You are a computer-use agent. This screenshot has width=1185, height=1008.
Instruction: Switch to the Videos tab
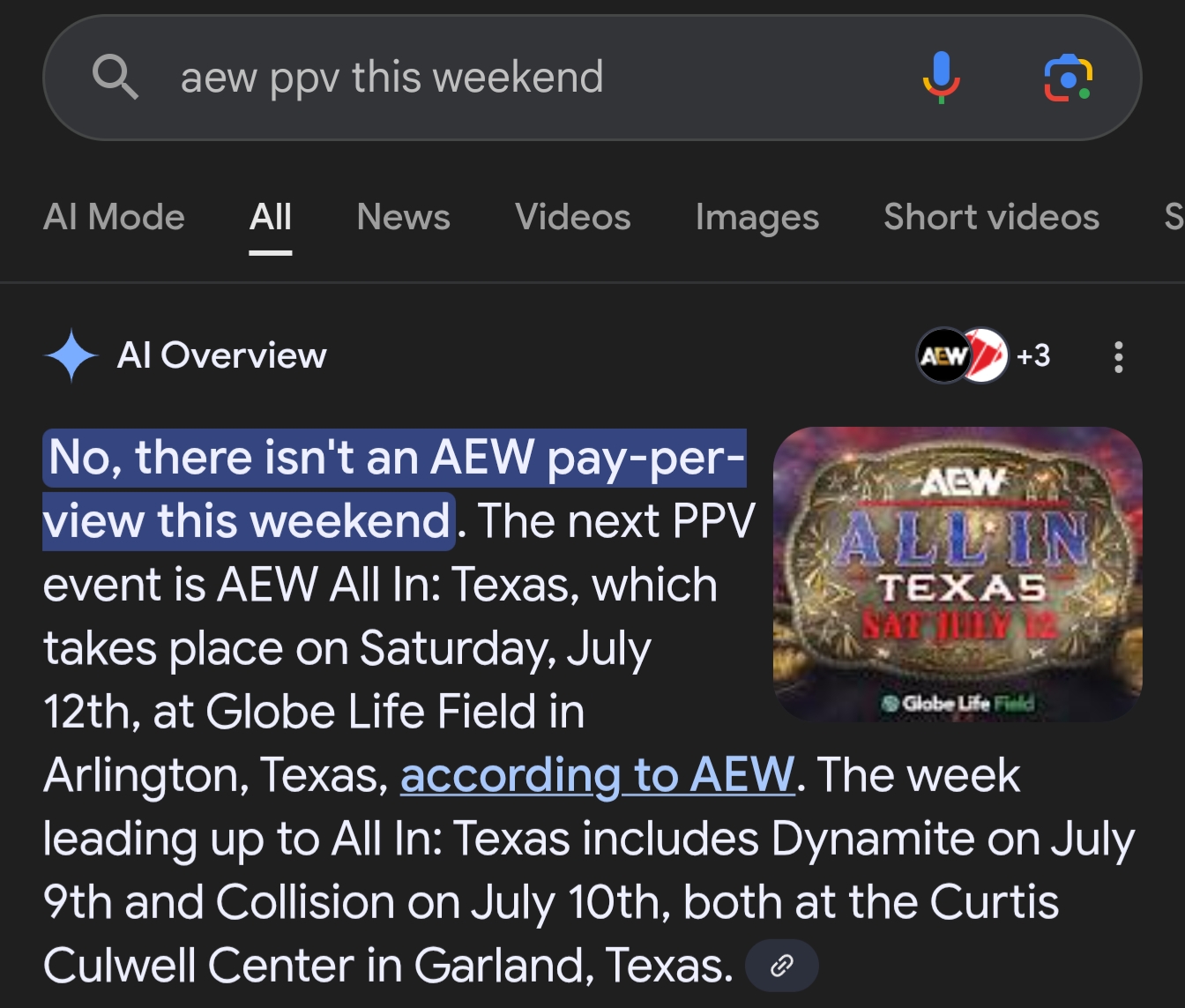pyautogui.click(x=573, y=217)
